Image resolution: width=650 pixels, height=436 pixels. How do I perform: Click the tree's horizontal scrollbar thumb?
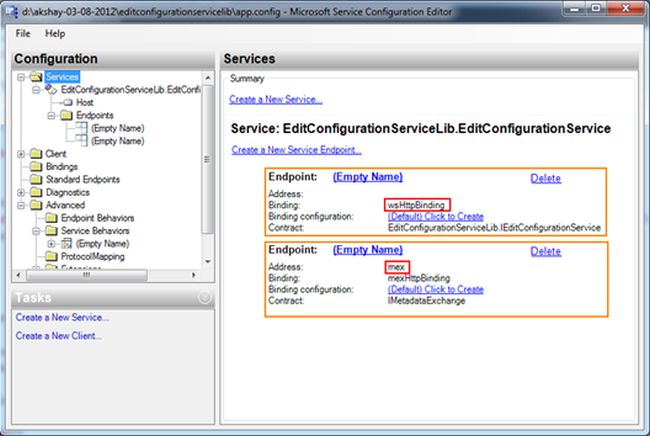pyautogui.click(x=87, y=275)
